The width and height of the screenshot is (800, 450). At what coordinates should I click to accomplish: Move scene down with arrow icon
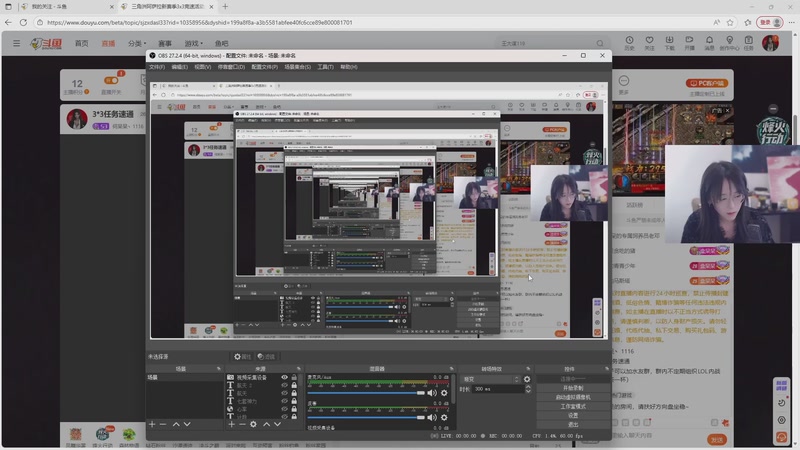click(187, 424)
